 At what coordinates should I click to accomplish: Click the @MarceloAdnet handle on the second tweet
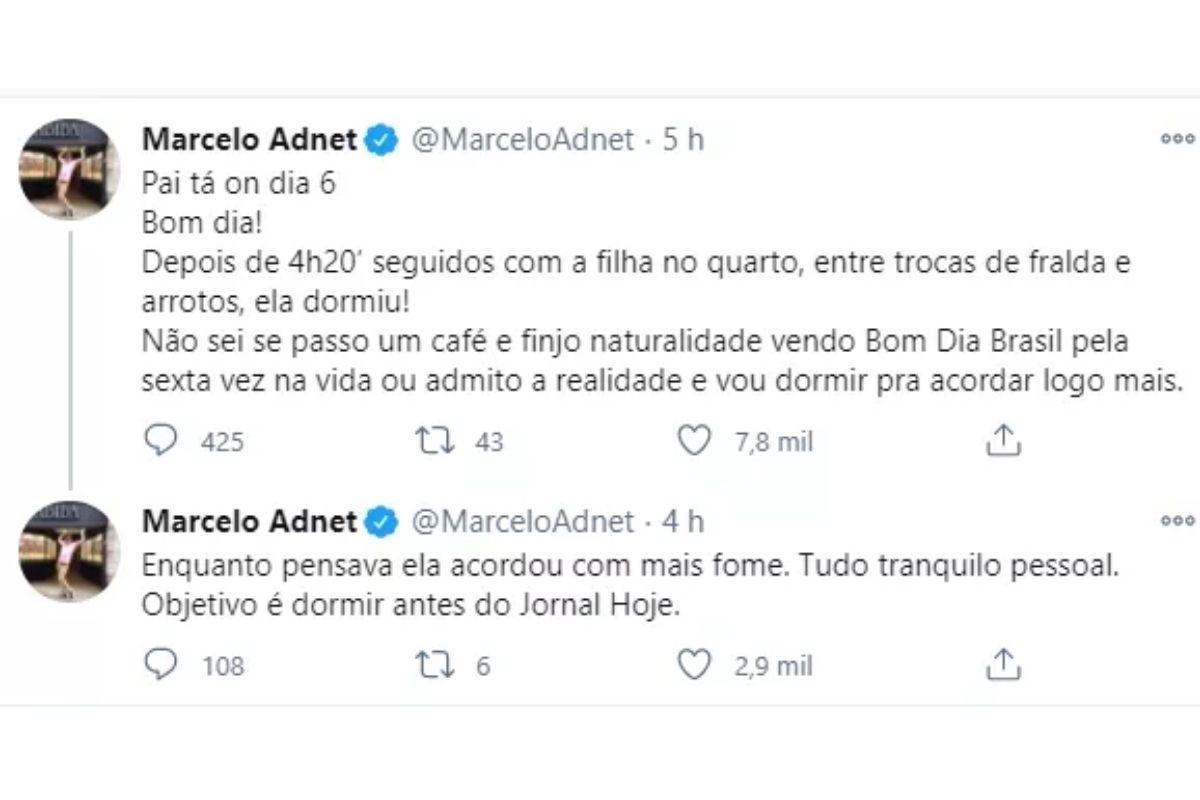point(523,521)
